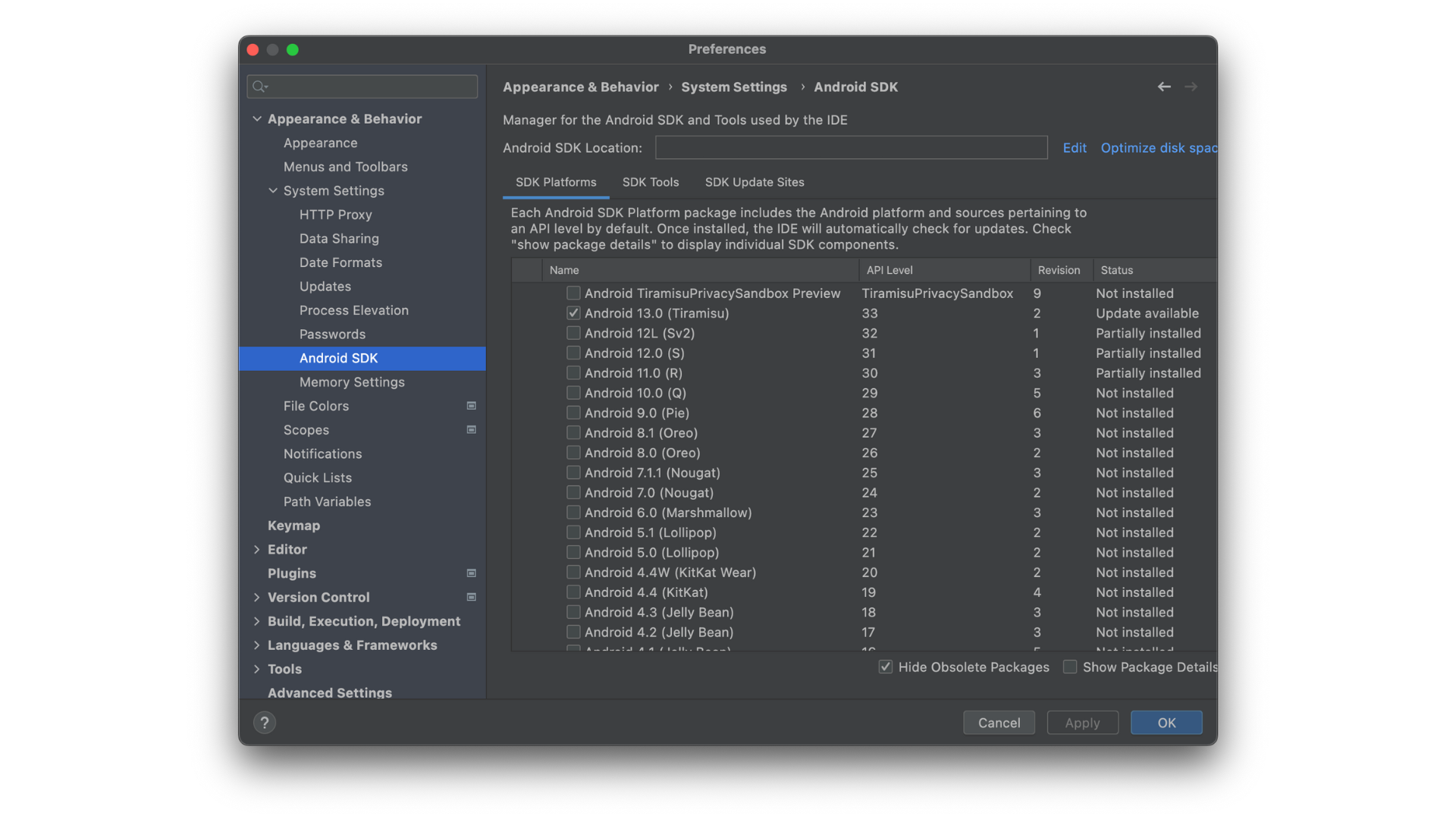Sort the table by the Revision column

coord(1059,270)
